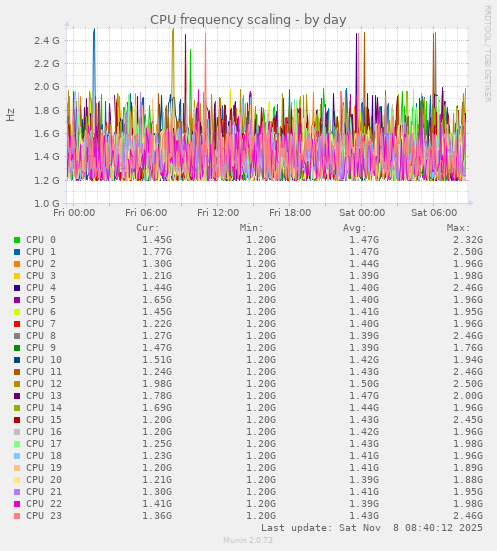Click the purple CPU 5 legend swatch
The image size is (497, 551).
pos(17,300)
